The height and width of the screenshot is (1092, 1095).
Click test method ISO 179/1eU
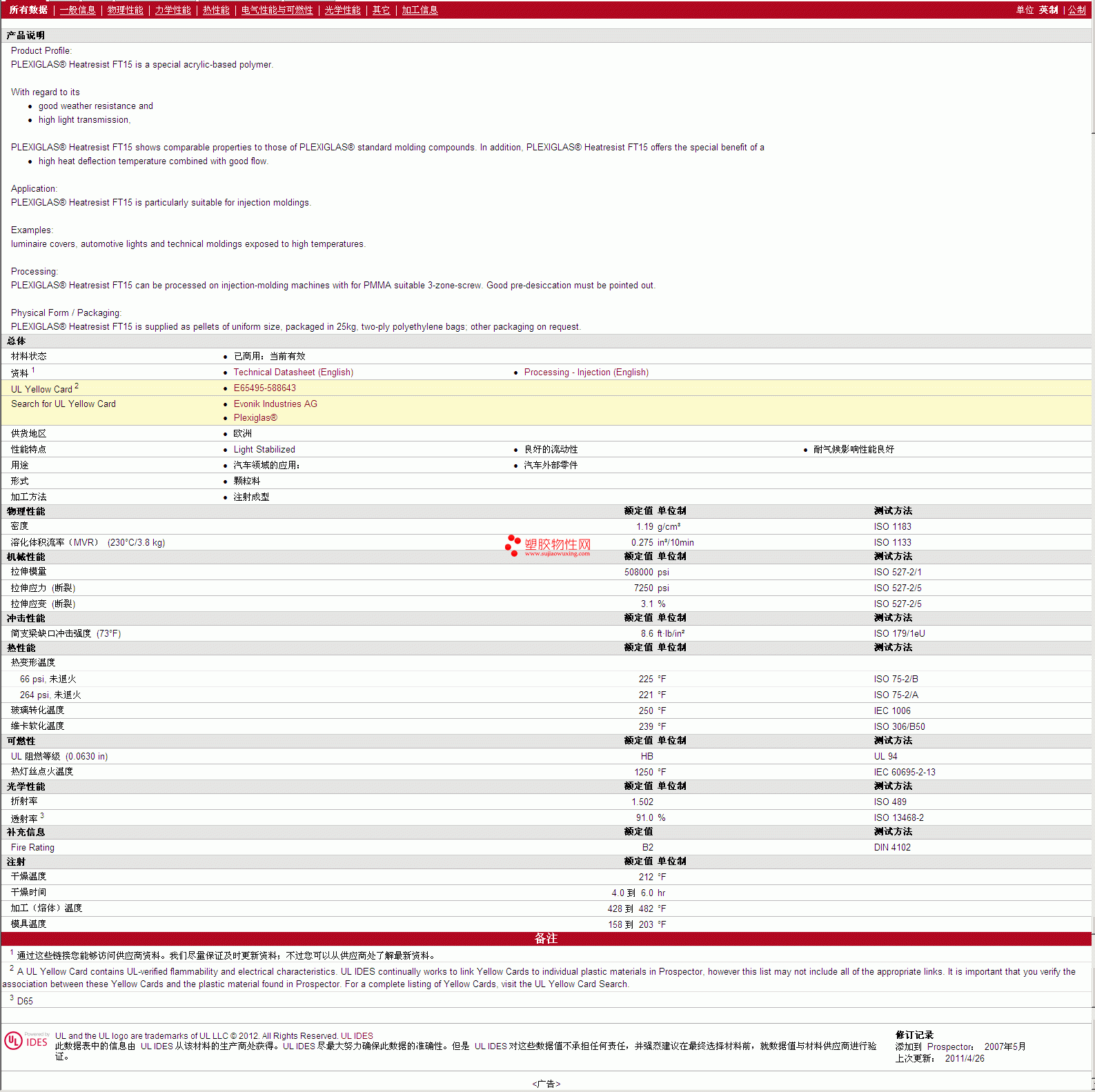click(x=899, y=633)
